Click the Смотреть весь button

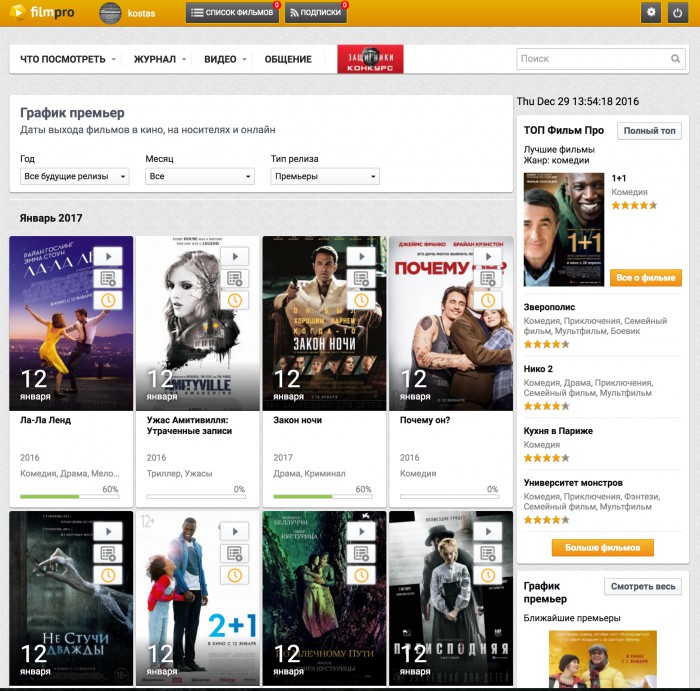click(643, 587)
